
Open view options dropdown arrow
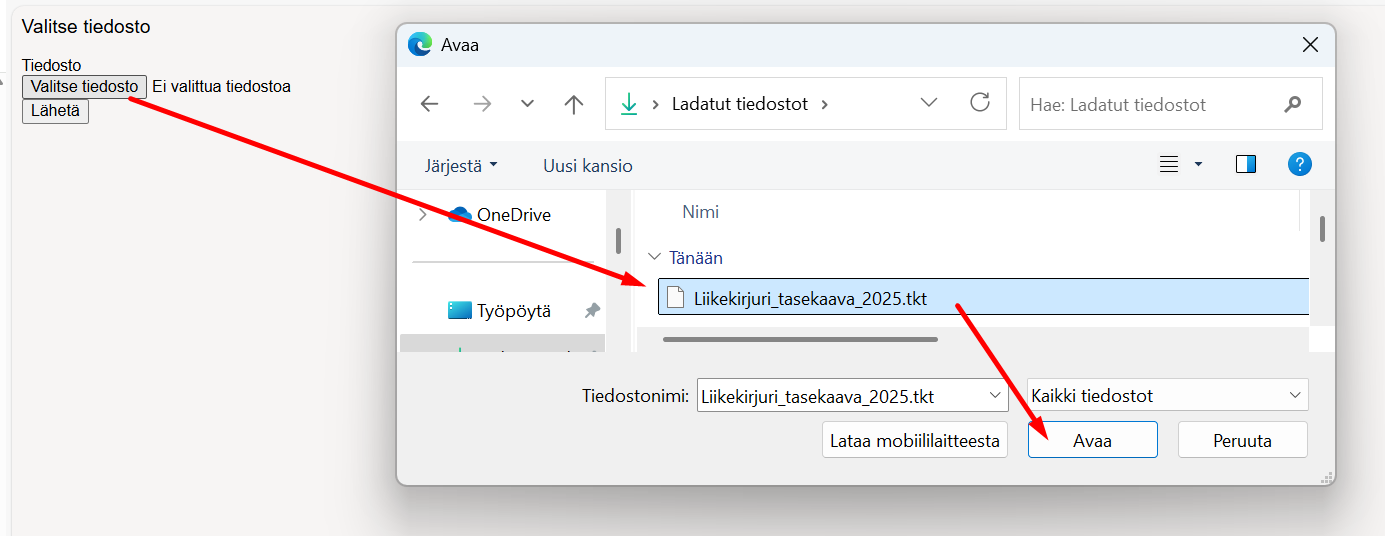click(x=1198, y=165)
